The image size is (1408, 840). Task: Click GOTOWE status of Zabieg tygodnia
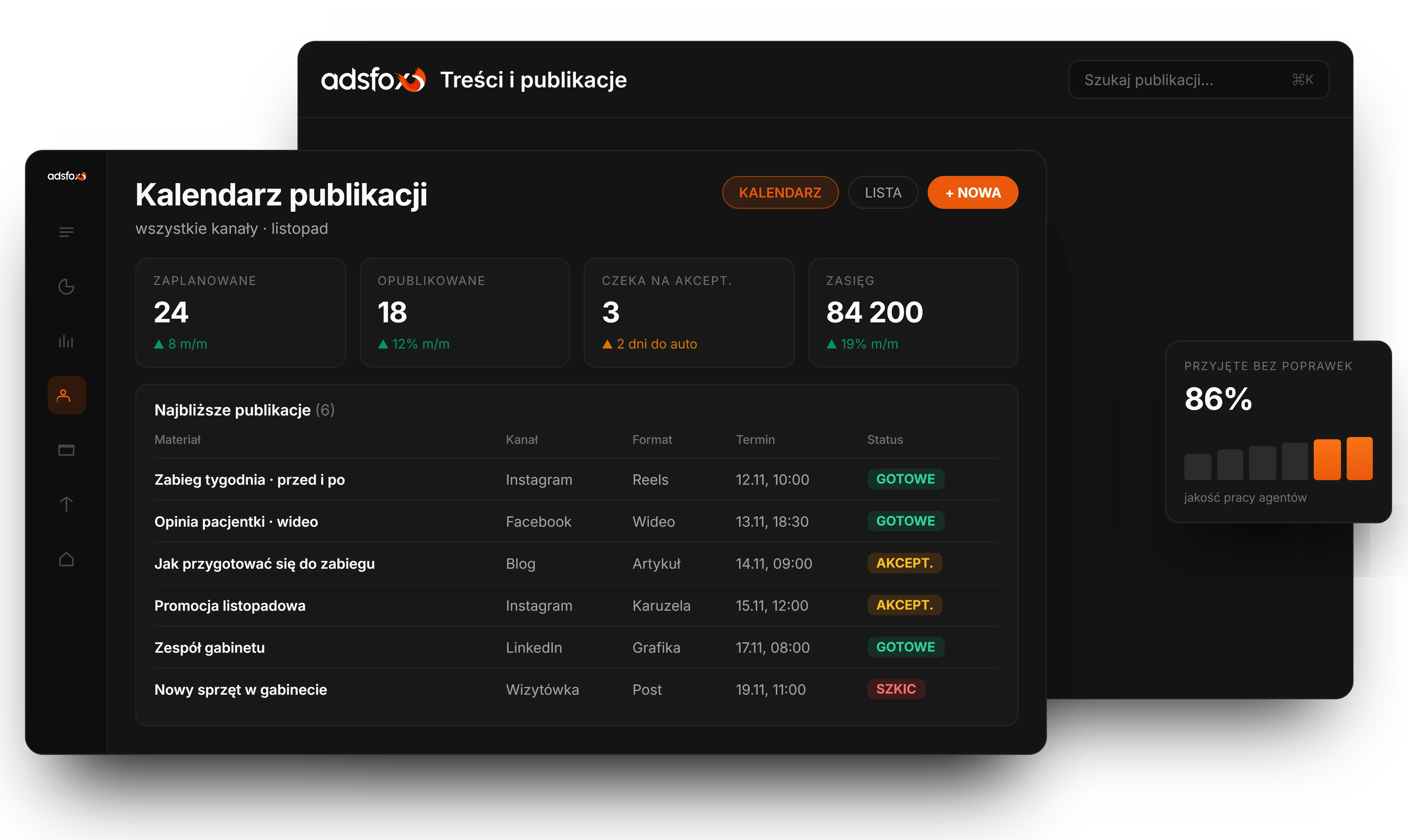point(906,479)
